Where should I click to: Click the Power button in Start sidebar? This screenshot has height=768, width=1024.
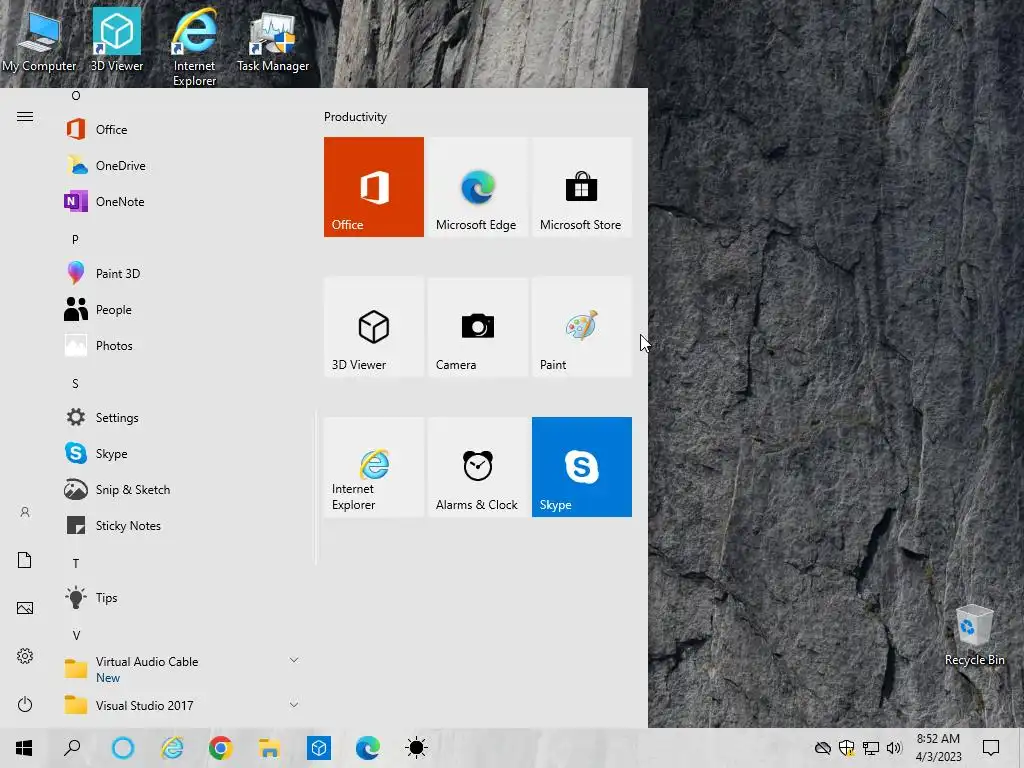(x=25, y=704)
